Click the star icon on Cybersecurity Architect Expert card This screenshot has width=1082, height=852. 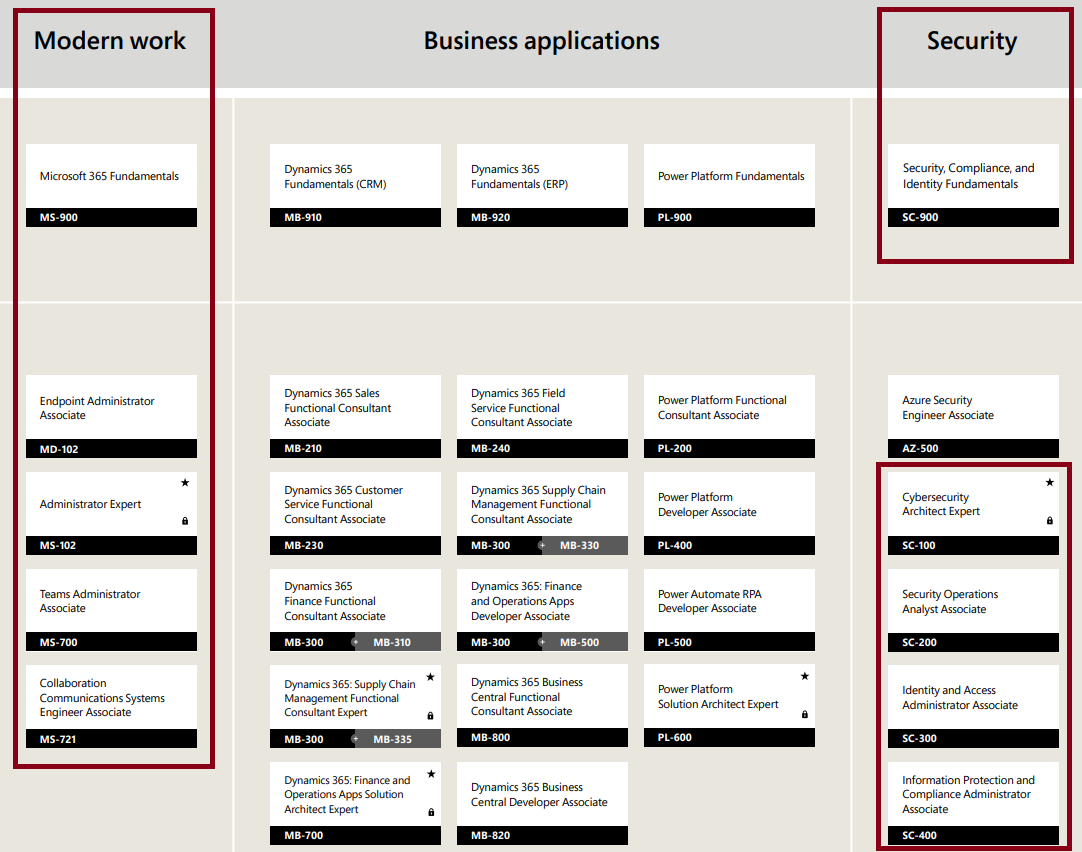pyautogui.click(x=1050, y=483)
